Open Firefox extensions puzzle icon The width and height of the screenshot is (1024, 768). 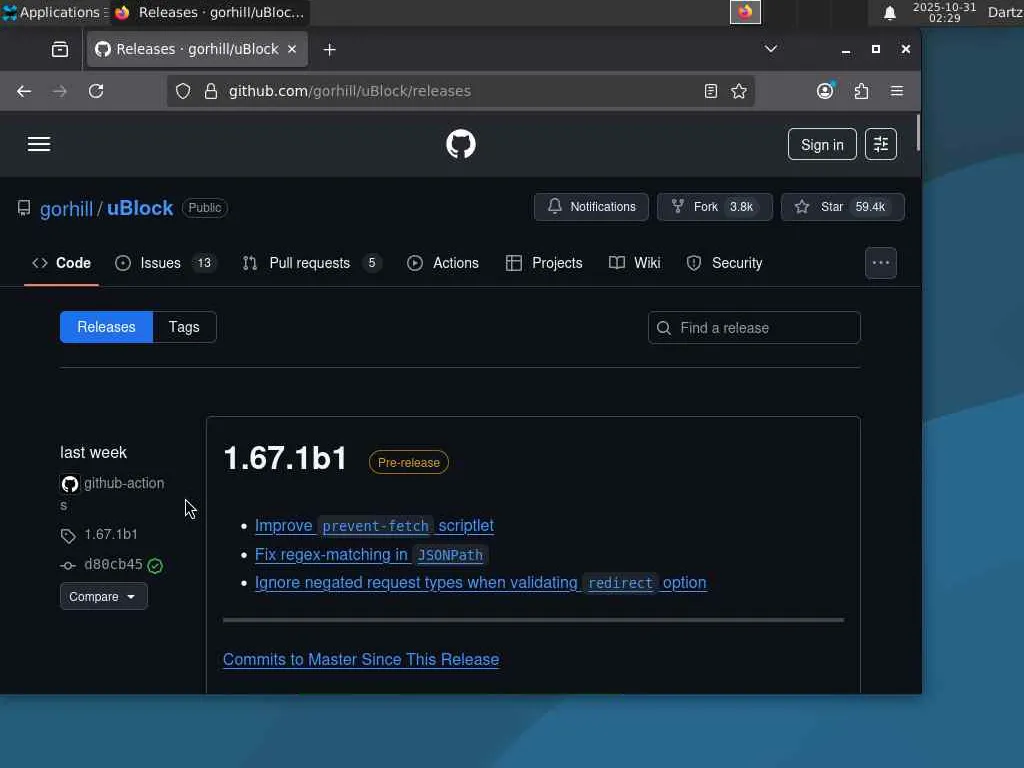point(861,91)
